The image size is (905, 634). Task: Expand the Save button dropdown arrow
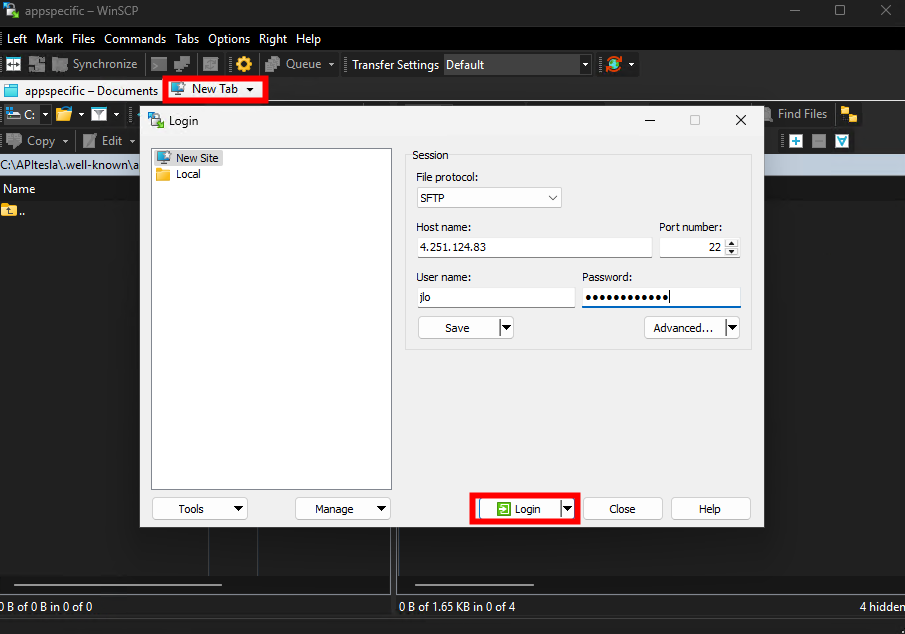506,328
